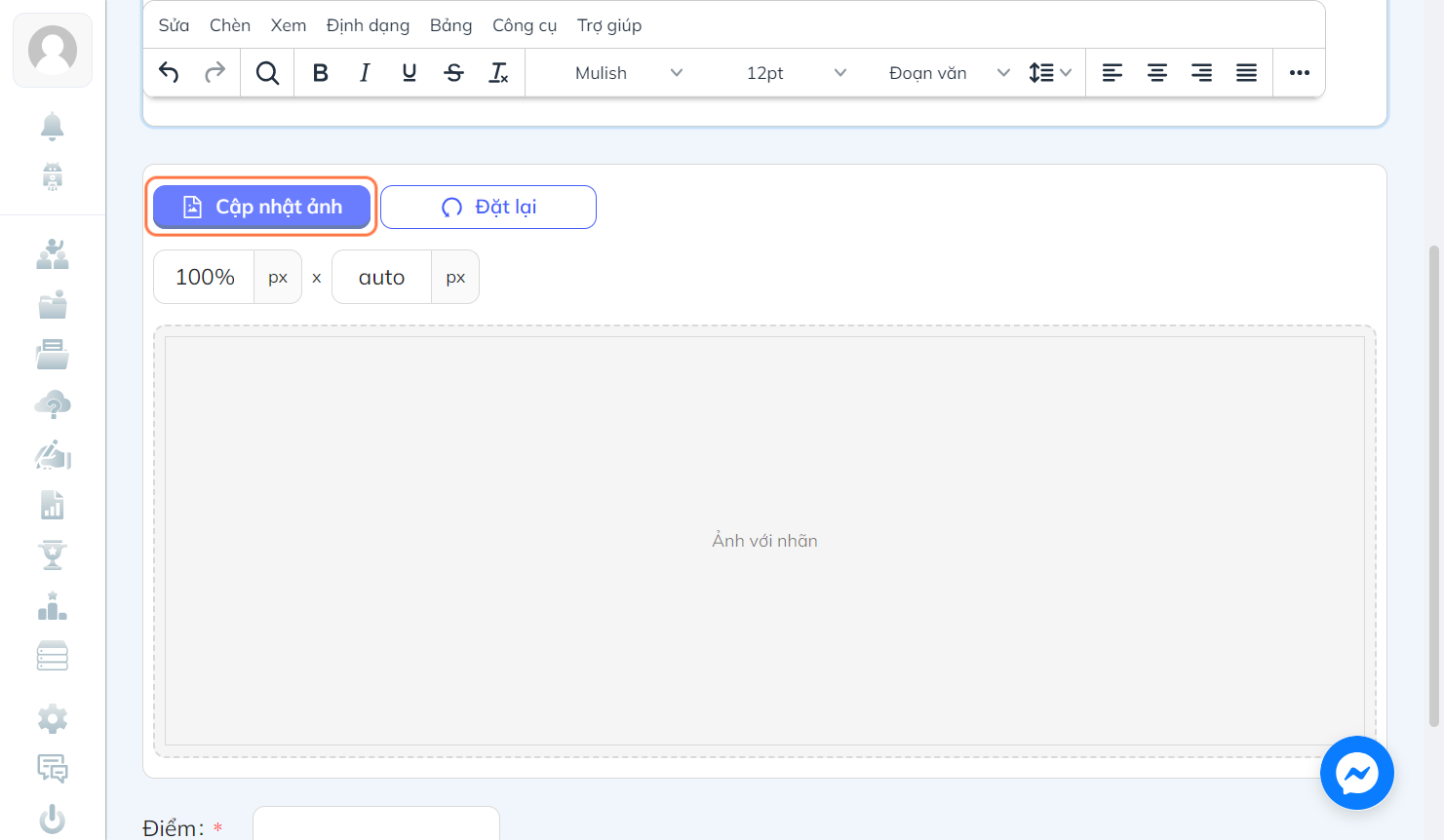Toggle bold formatting

click(x=320, y=72)
